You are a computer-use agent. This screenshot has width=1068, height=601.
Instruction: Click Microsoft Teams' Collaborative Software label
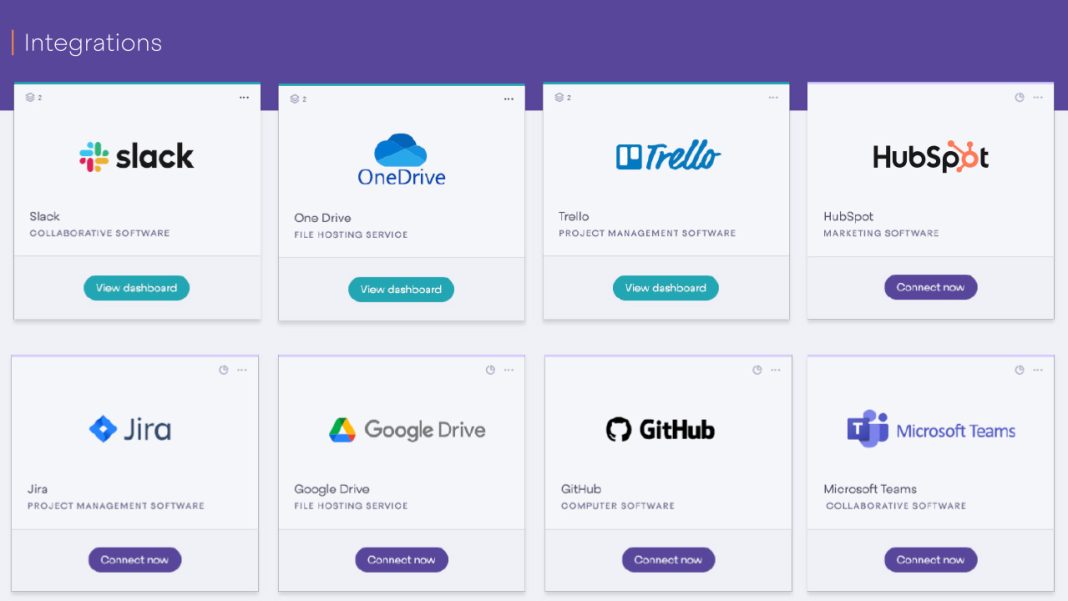[x=896, y=506]
